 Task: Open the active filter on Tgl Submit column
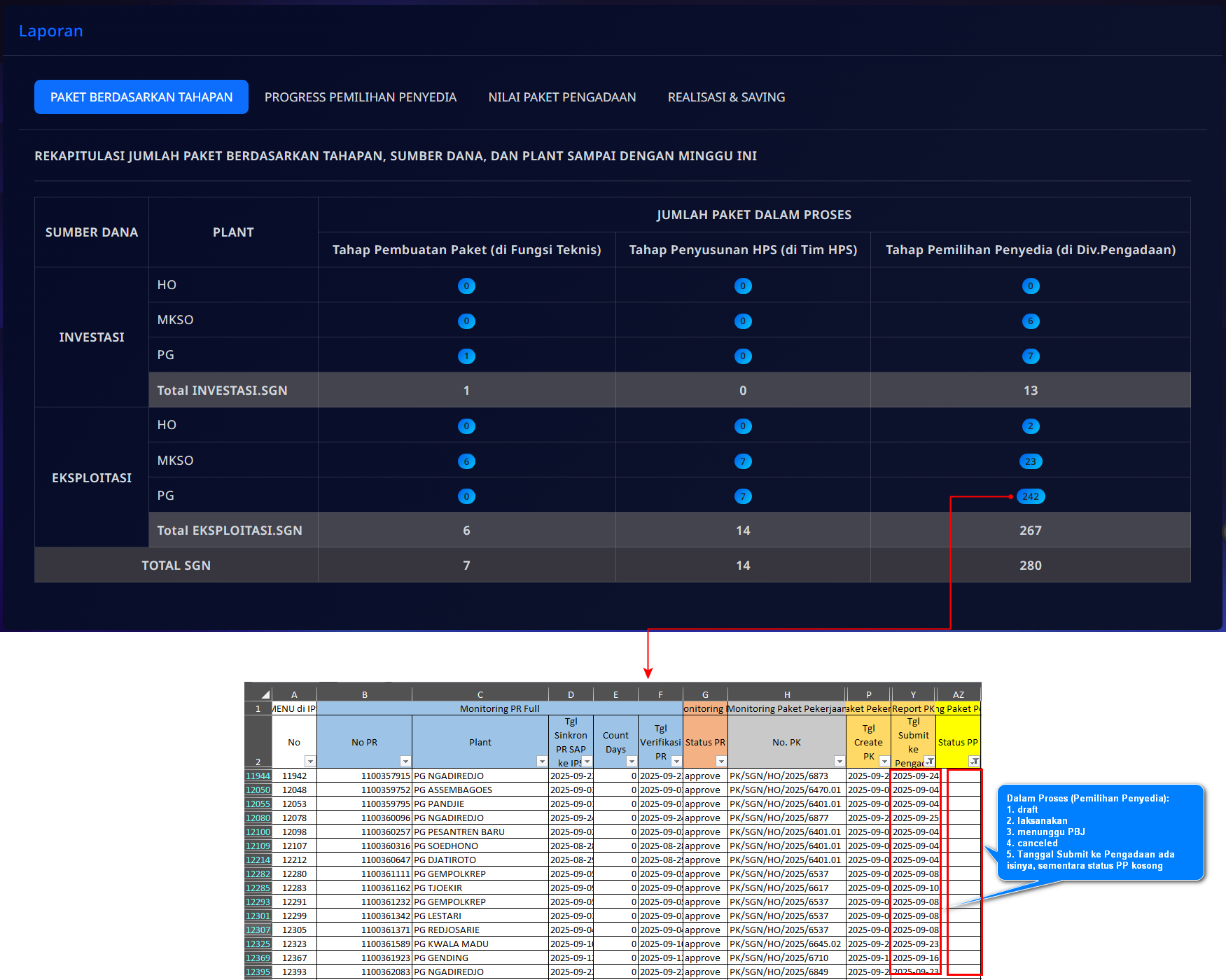tap(929, 762)
